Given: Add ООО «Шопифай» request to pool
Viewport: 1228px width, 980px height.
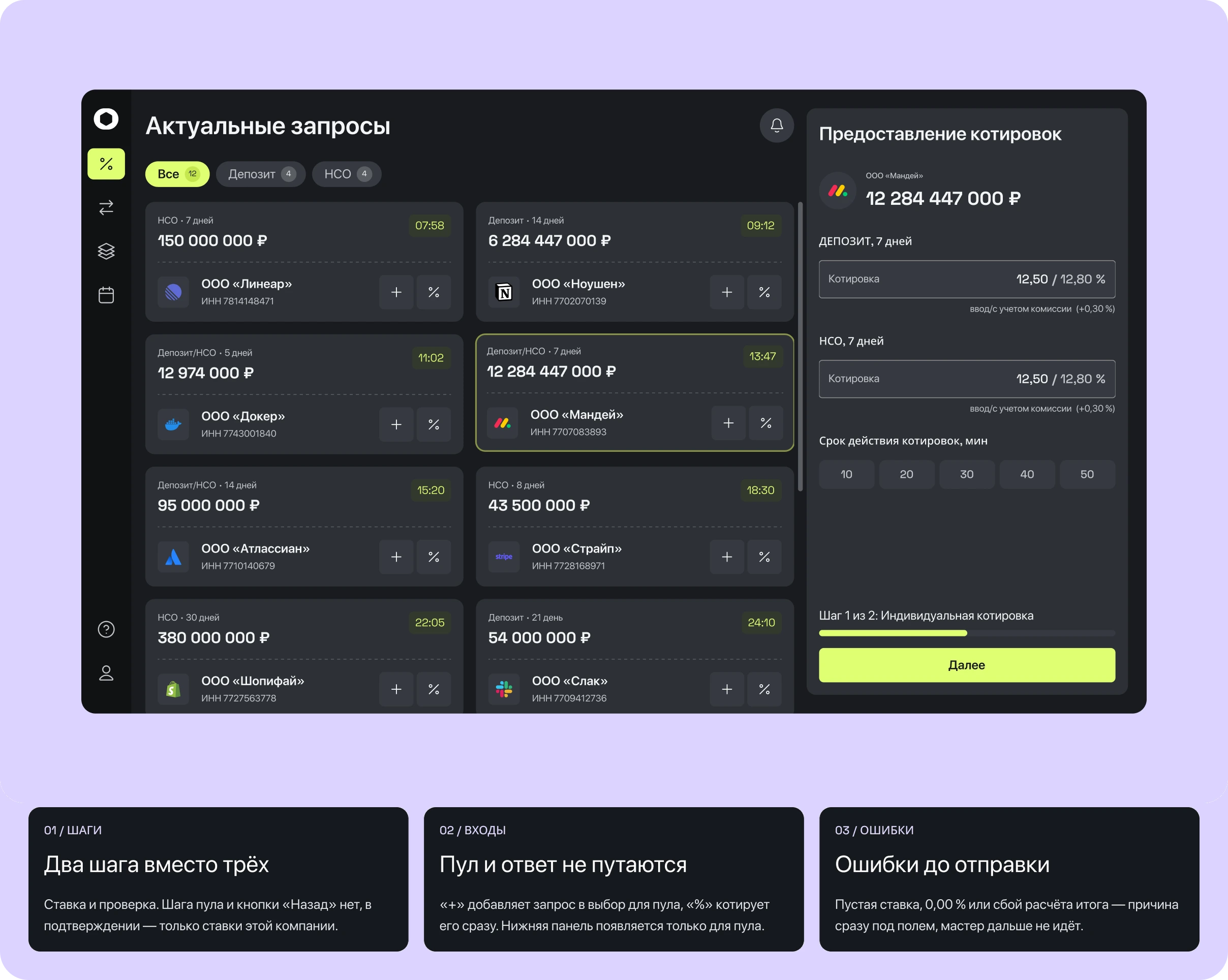Looking at the screenshot, I should (396, 689).
